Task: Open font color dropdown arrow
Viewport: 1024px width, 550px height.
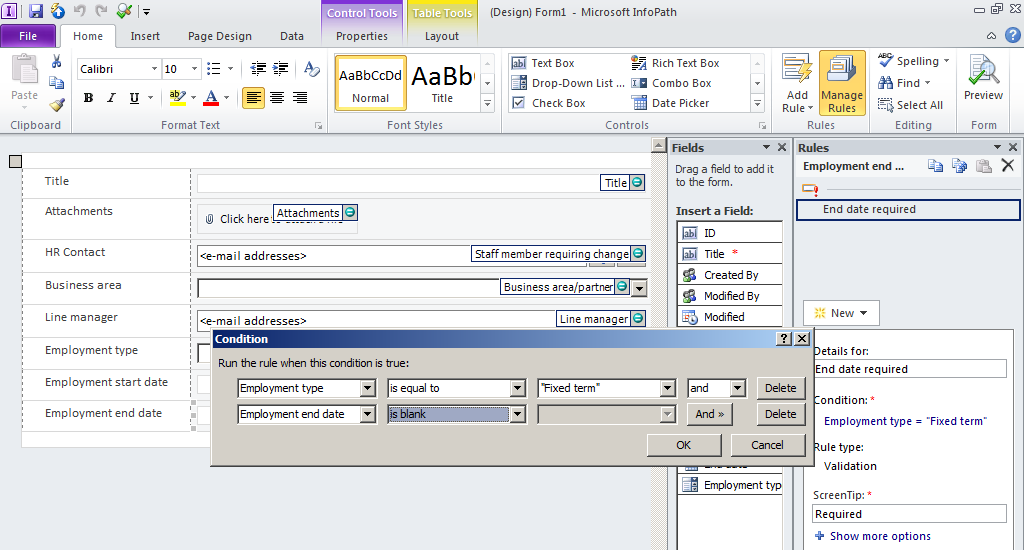Action: 227,98
